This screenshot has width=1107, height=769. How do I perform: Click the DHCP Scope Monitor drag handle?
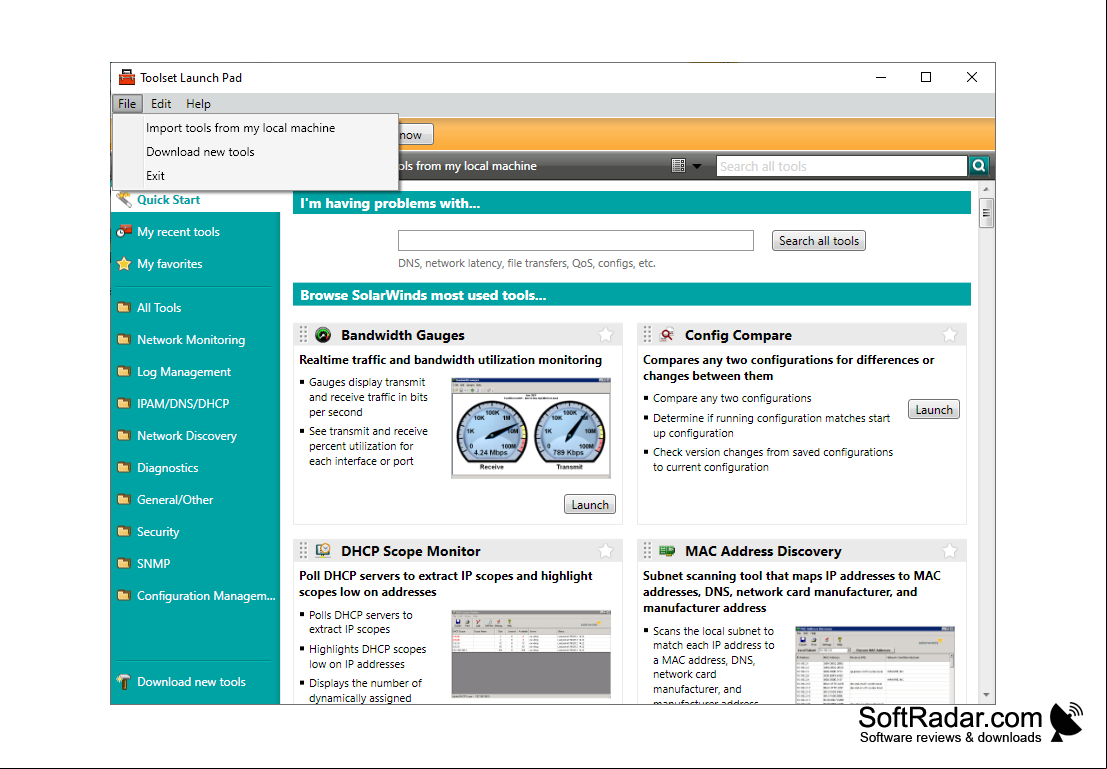coord(303,551)
